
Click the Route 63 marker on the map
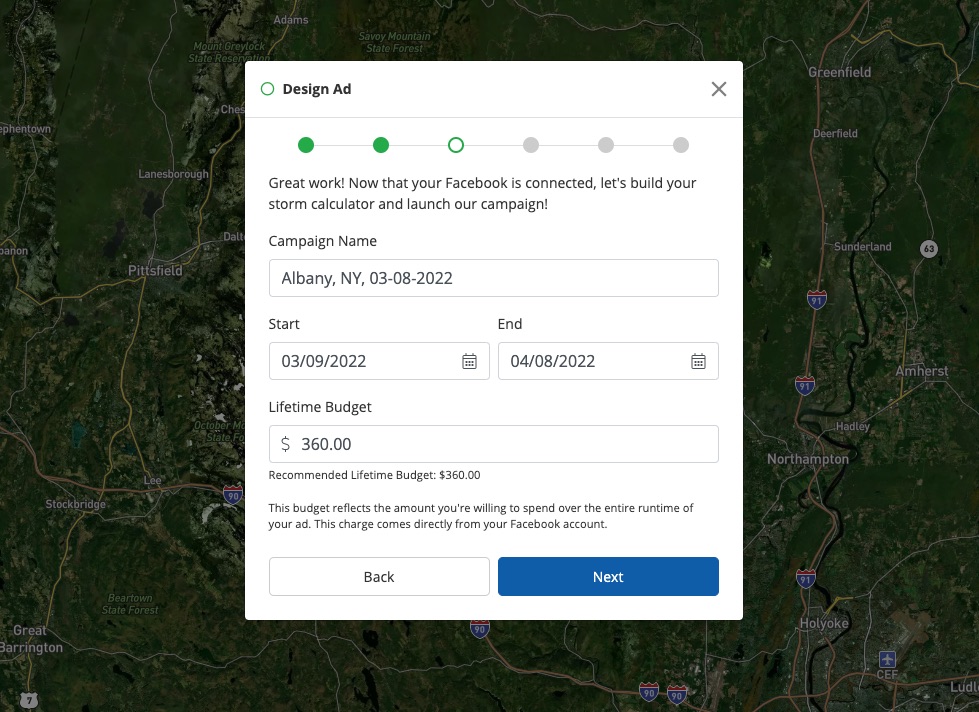tap(929, 248)
